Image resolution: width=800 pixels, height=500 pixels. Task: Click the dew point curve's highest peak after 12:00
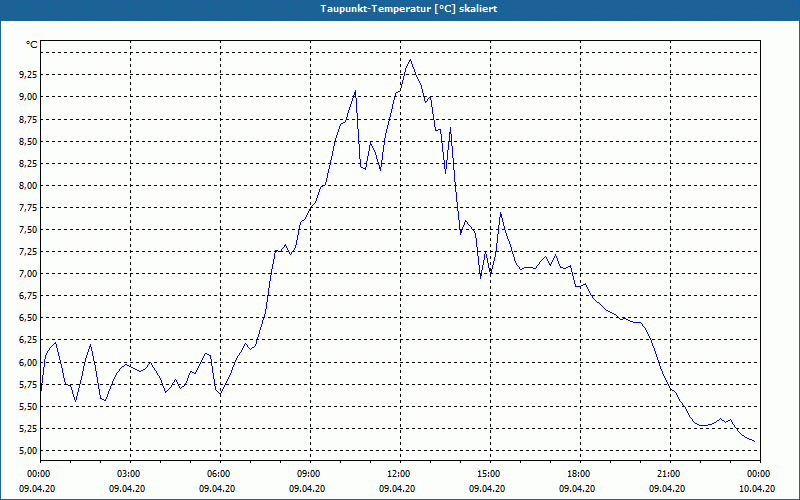[x=410, y=60]
